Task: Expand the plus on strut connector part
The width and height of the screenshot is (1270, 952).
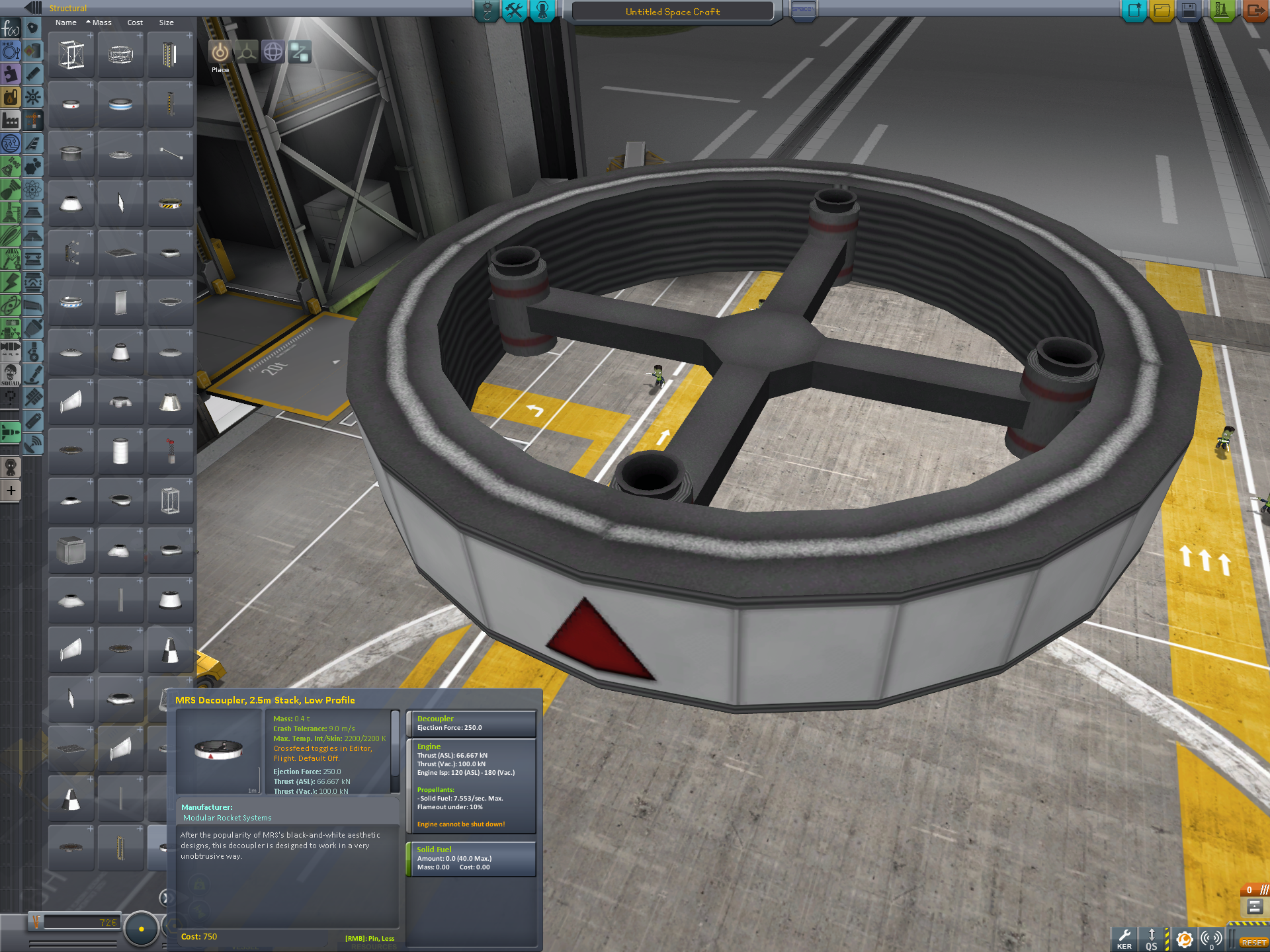Action: click(189, 135)
